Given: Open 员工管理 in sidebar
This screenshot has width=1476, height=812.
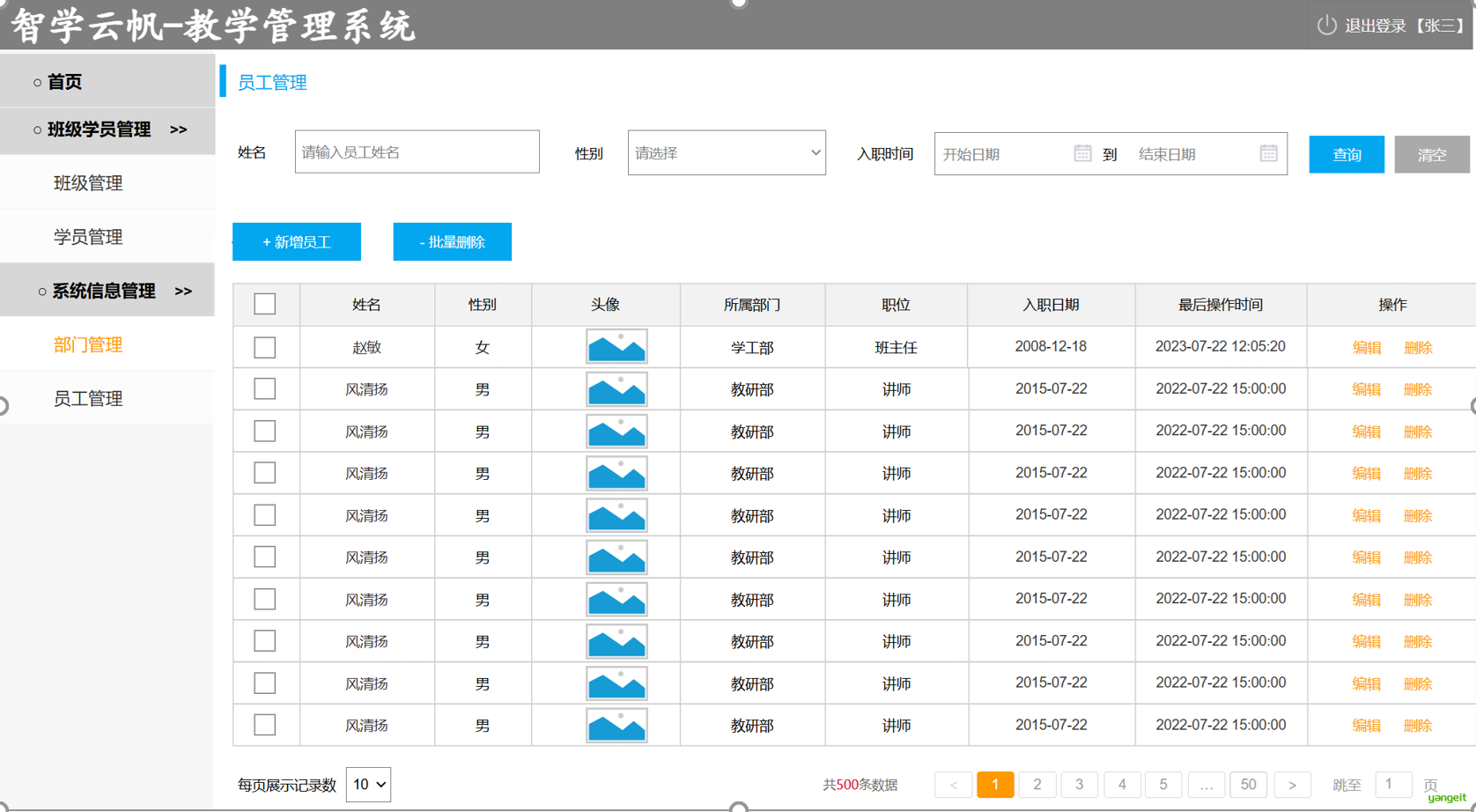Looking at the screenshot, I should [x=88, y=398].
